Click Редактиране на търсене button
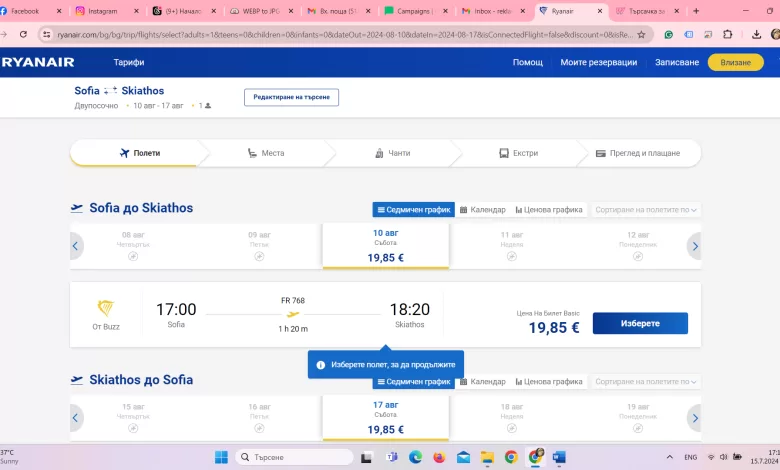This screenshot has height=470, width=780. click(292, 97)
